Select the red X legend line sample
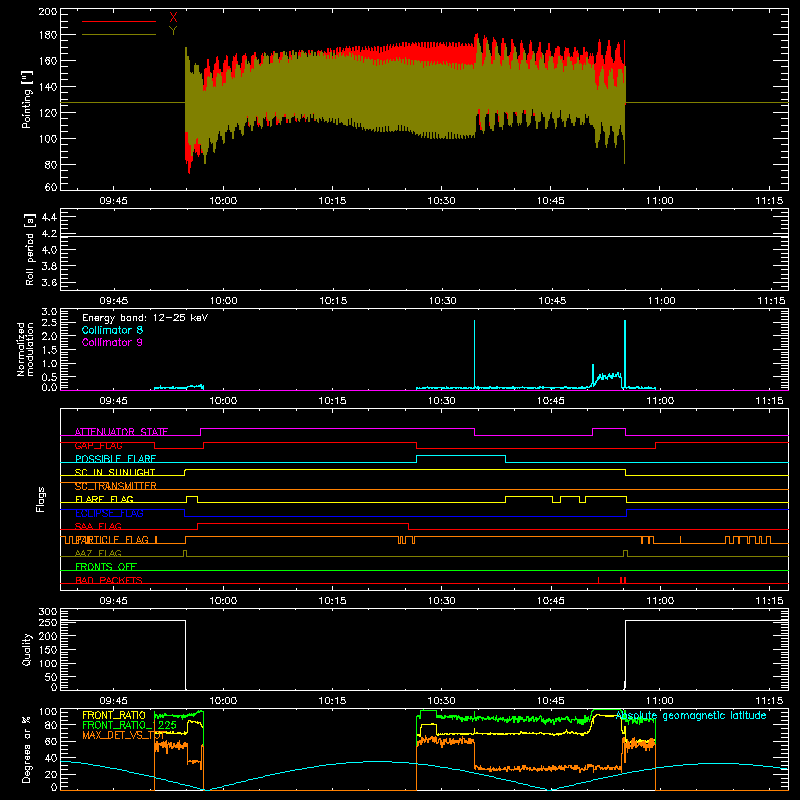The width and height of the screenshot is (800, 800). (x=119, y=21)
